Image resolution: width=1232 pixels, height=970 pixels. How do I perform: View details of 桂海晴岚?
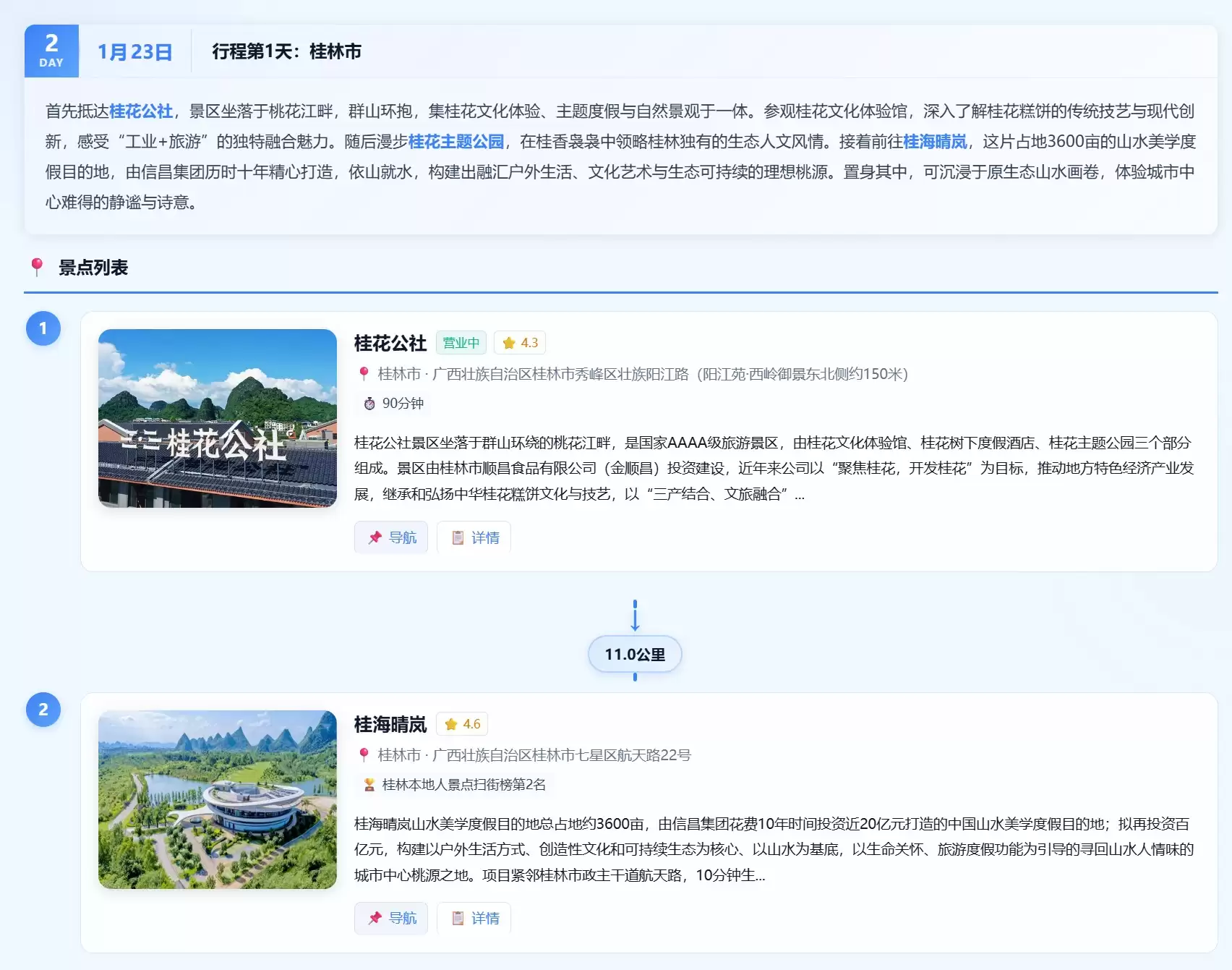tap(474, 918)
